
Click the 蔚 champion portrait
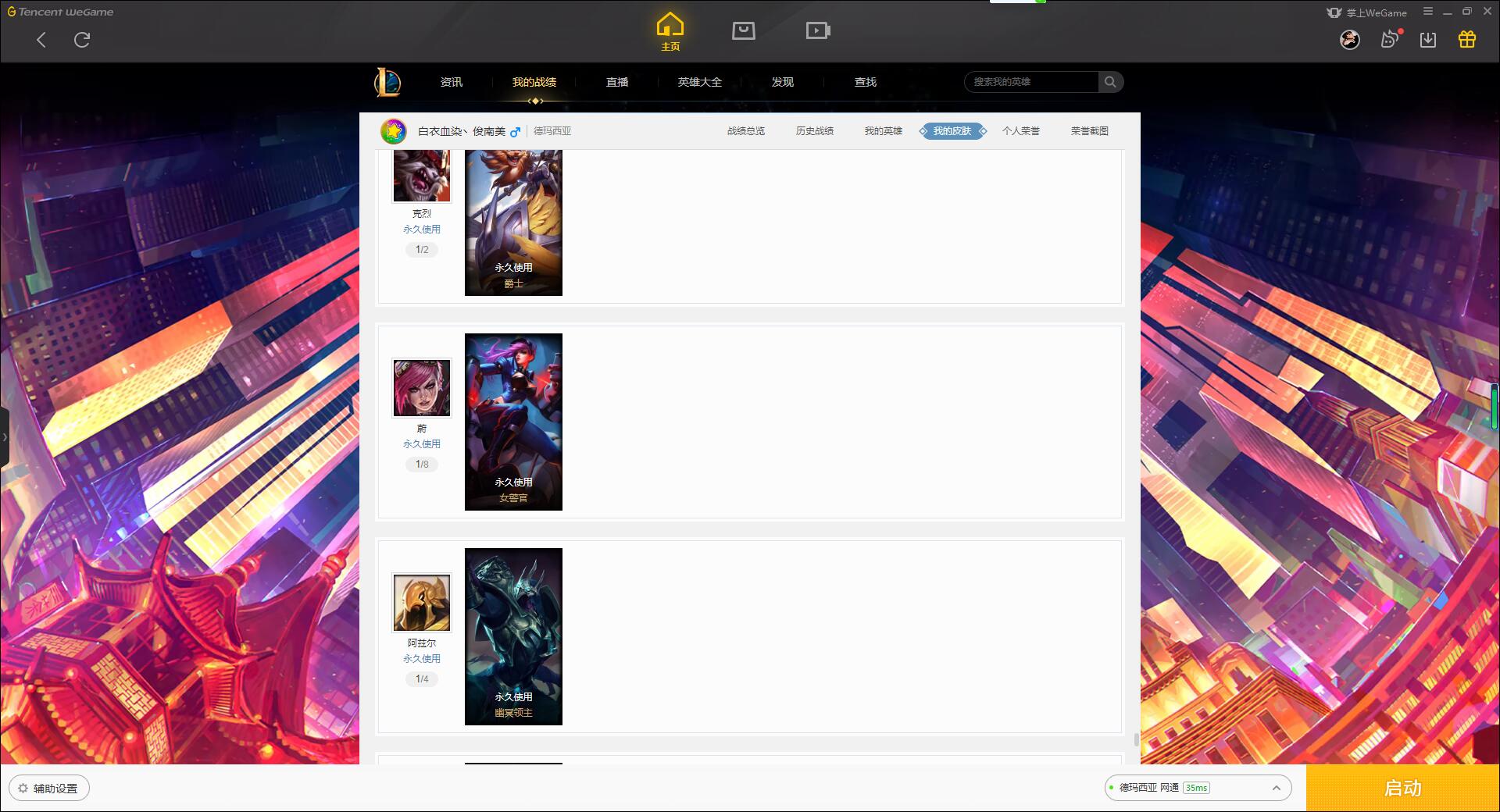click(422, 388)
